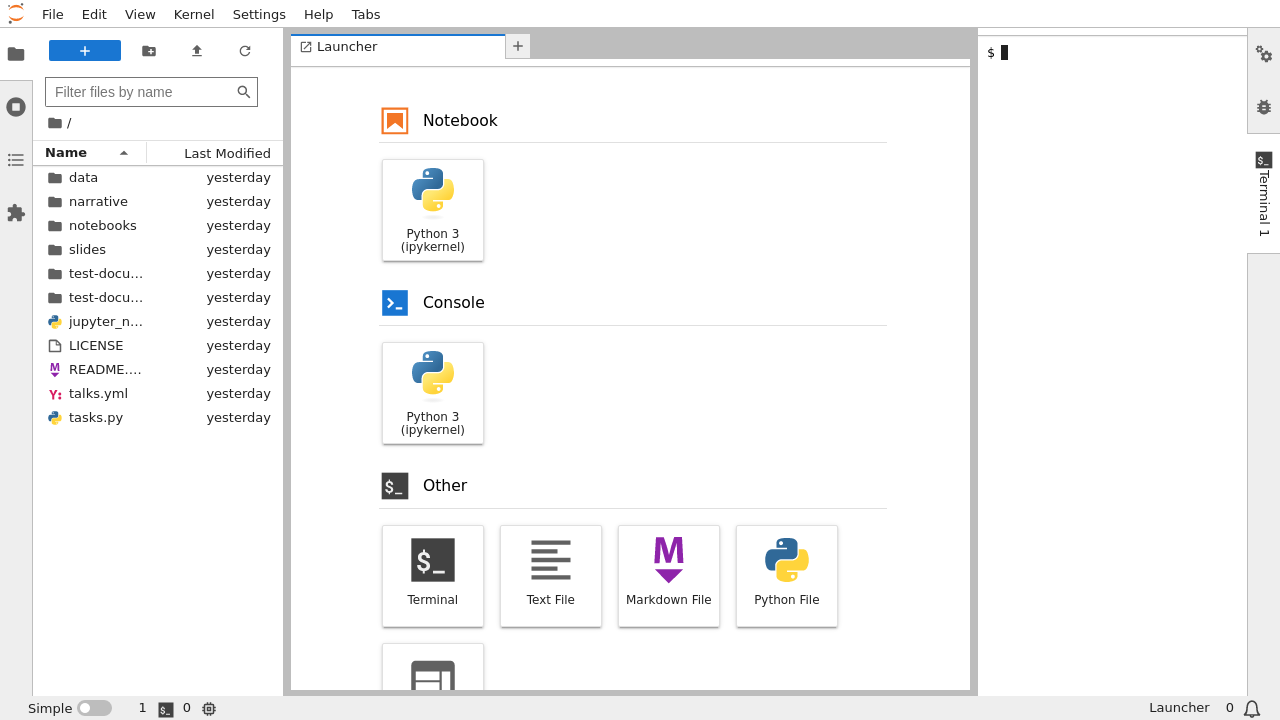Open the Property Inspector gears icon
The image size is (1280, 720).
tap(1264, 54)
